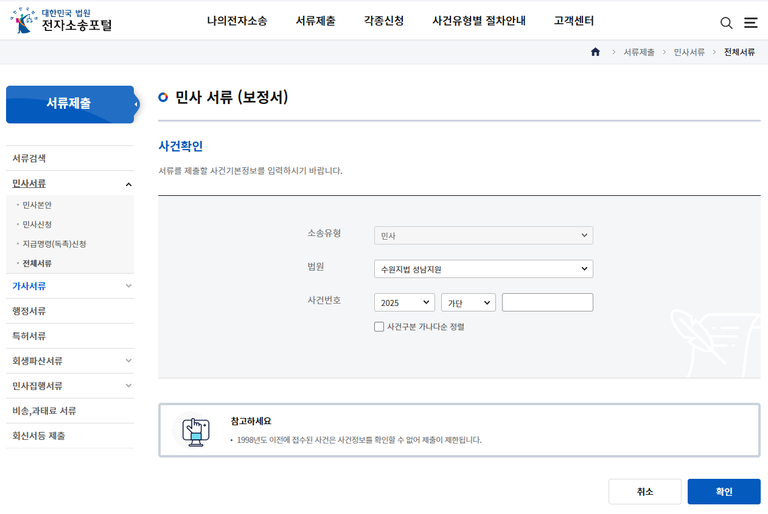The height and width of the screenshot is (514, 768).
Task: Collapse the 민사서류 sidebar section
Action: (x=128, y=184)
